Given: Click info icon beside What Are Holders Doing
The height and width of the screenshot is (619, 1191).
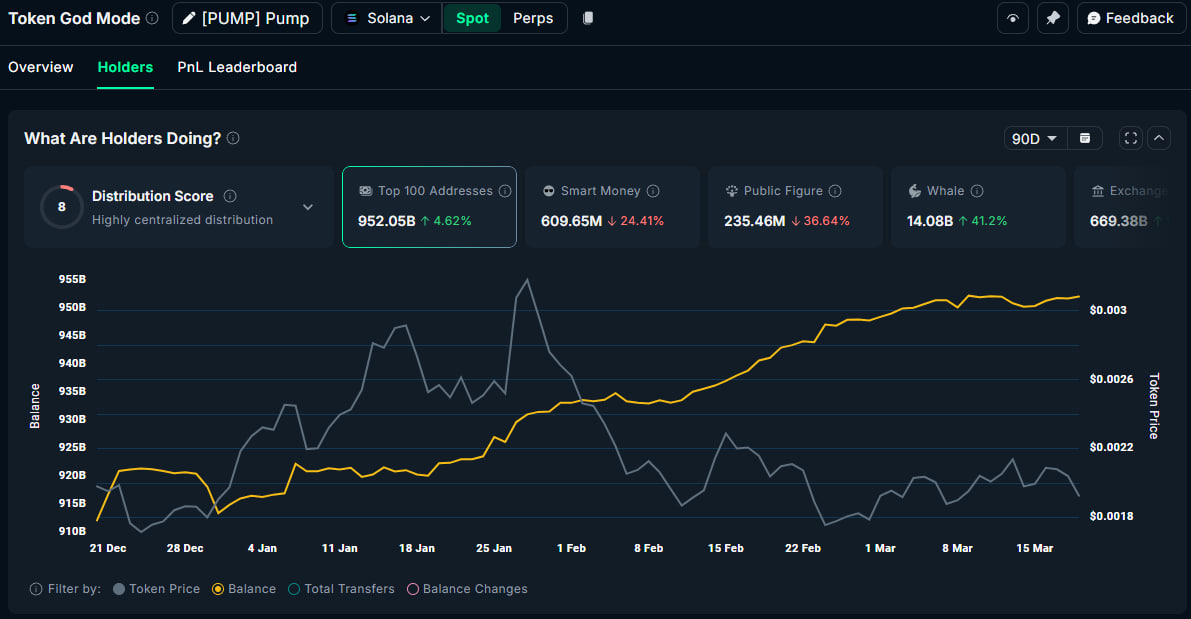Looking at the screenshot, I should pos(233,138).
